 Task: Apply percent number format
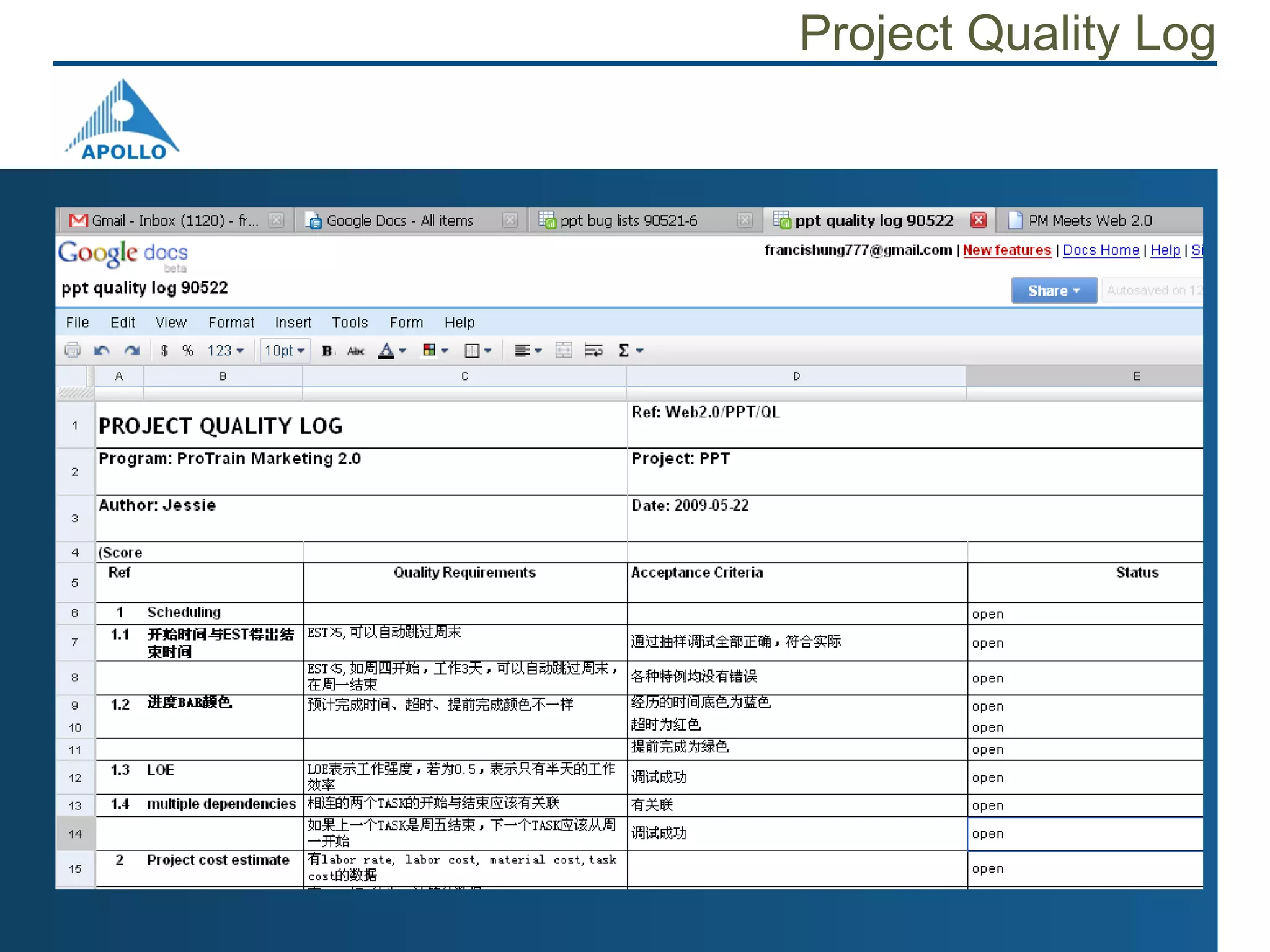(188, 350)
